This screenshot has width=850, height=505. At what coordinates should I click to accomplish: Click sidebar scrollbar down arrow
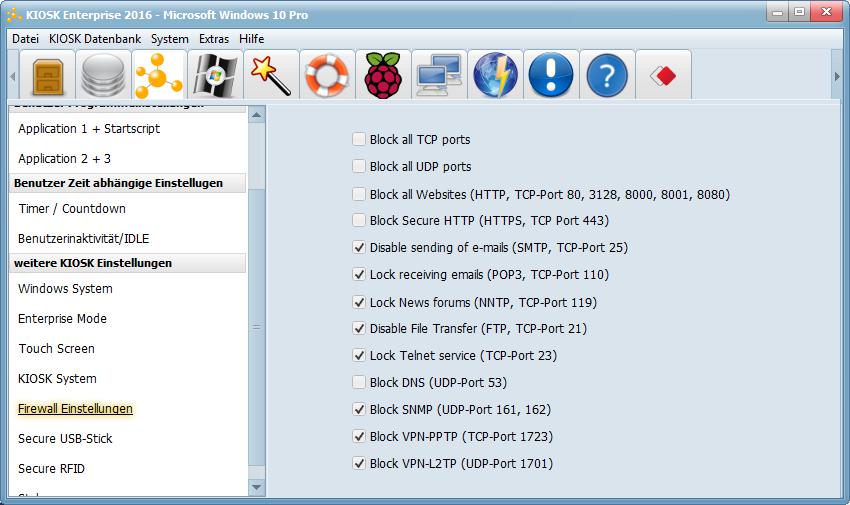(257, 488)
